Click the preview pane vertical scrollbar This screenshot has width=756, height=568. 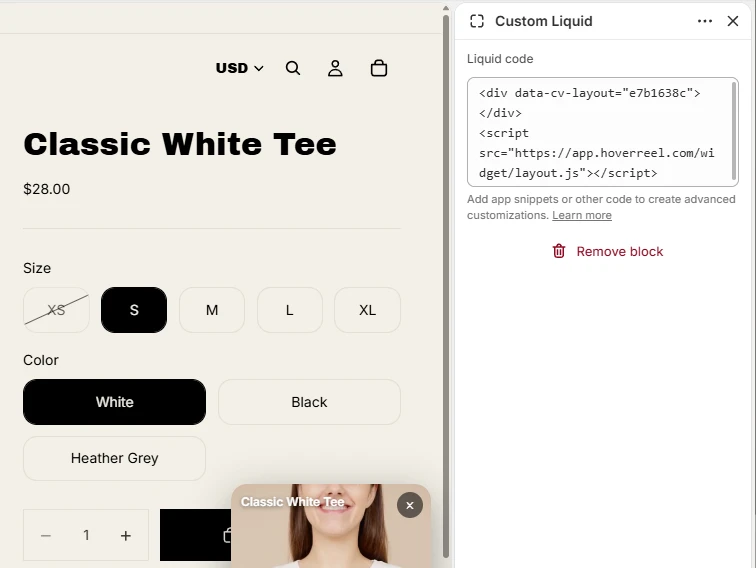(446, 284)
